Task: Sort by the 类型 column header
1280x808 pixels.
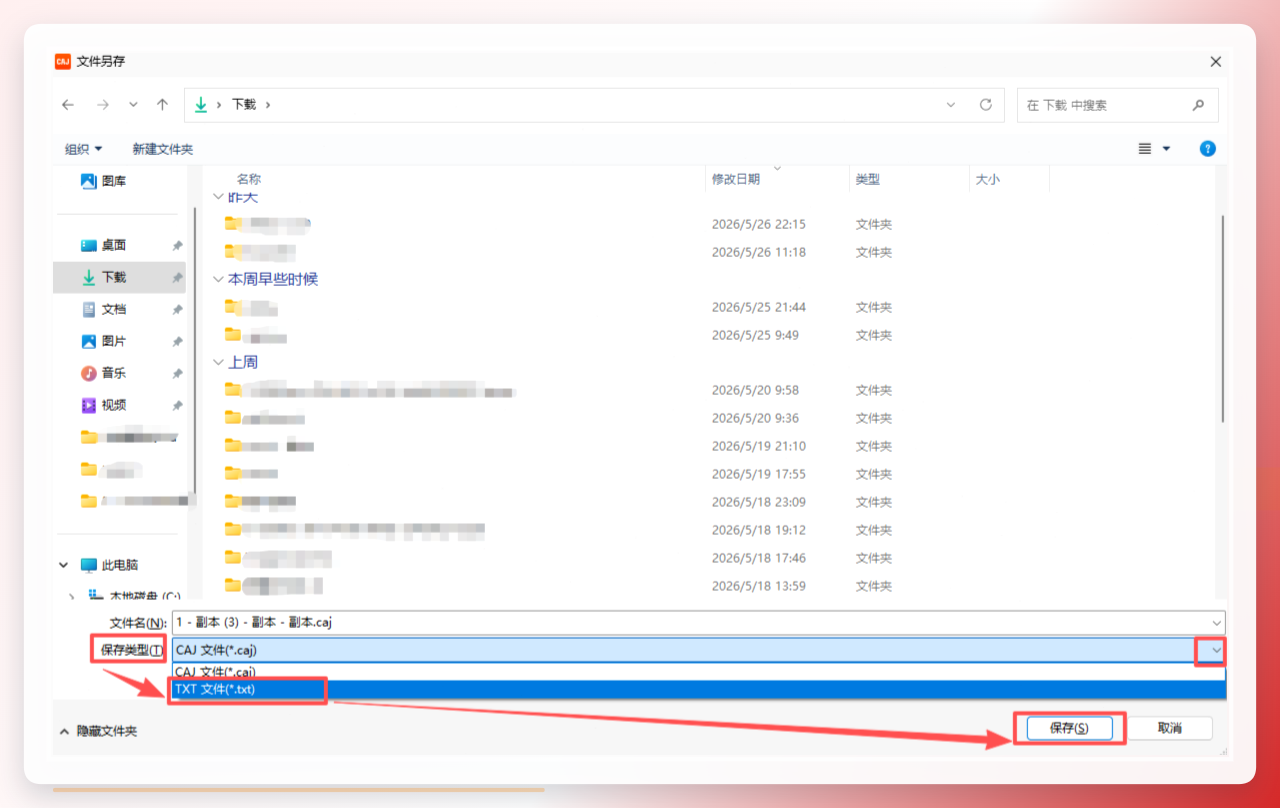Action: [867, 179]
